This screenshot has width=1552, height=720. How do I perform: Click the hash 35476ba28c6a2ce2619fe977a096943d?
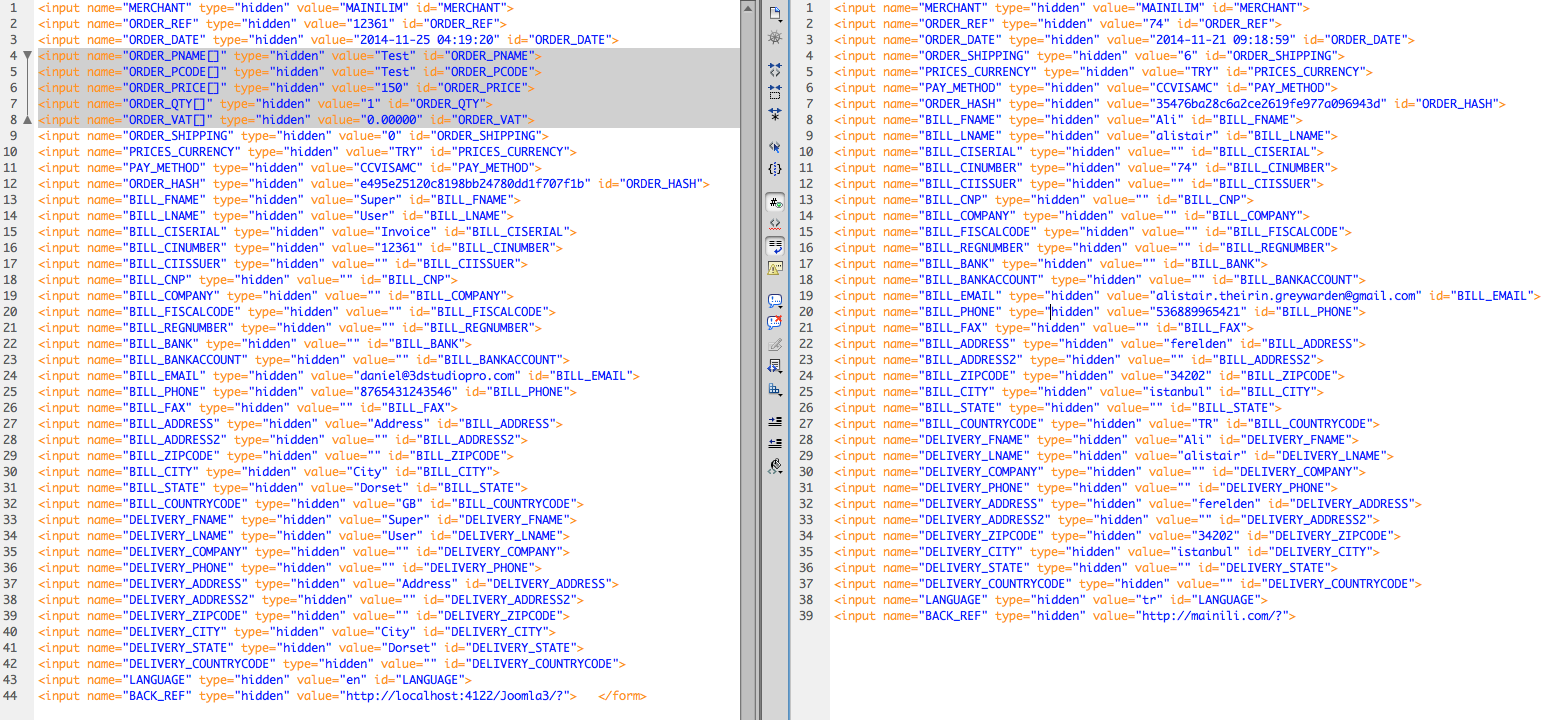1267,104
